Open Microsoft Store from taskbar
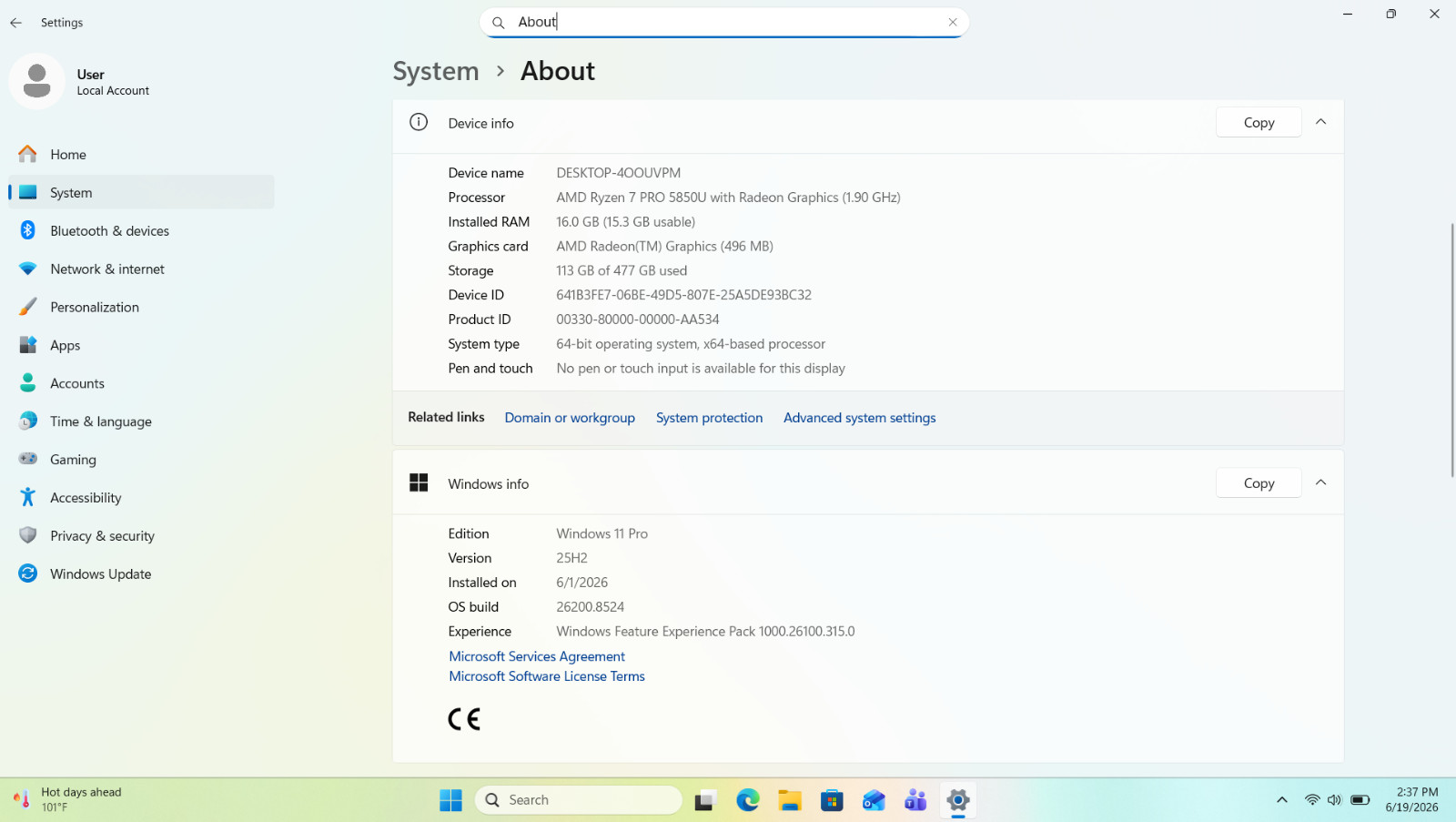The width and height of the screenshot is (1456, 822). (x=832, y=800)
